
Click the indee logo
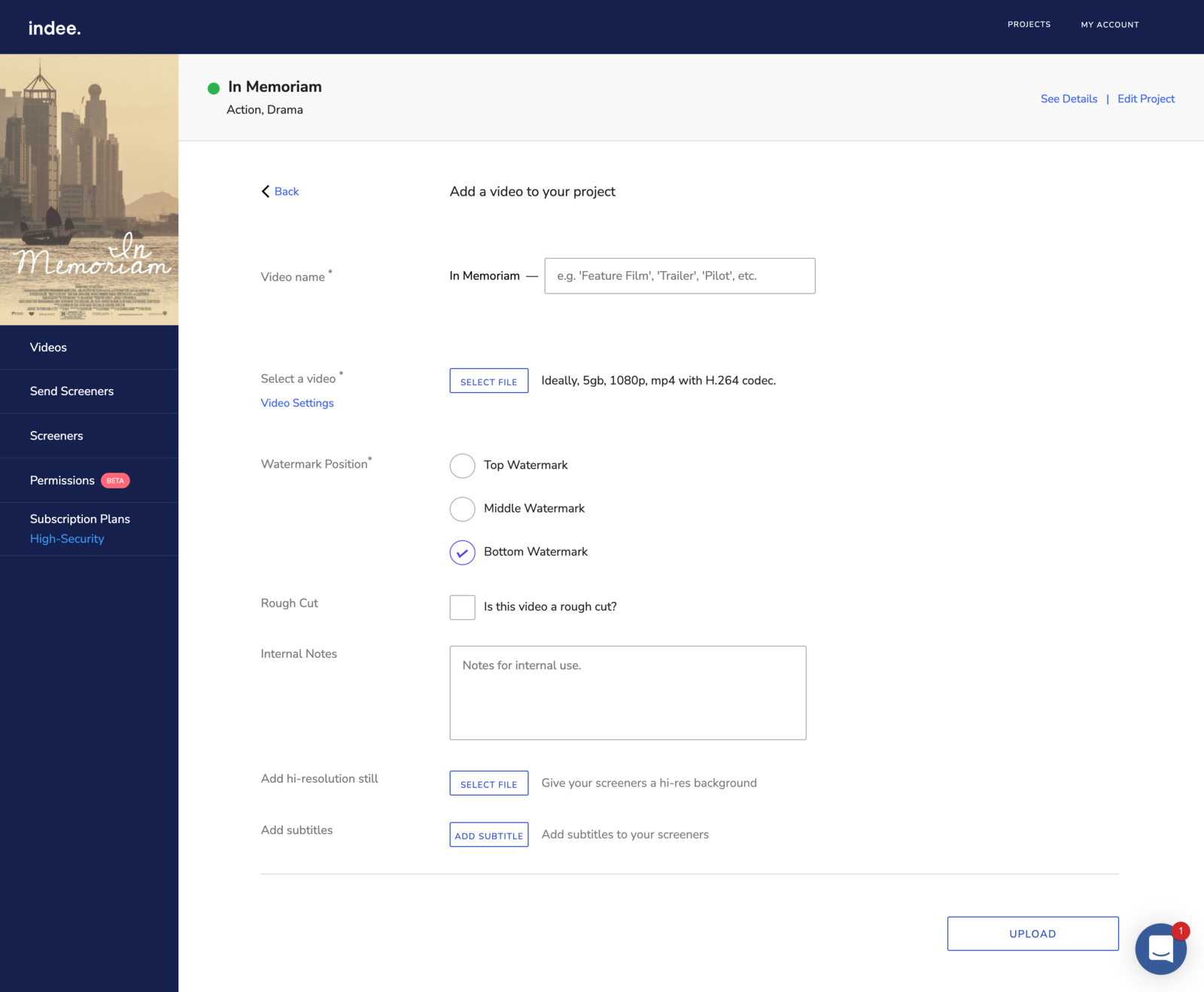click(x=54, y=28)
